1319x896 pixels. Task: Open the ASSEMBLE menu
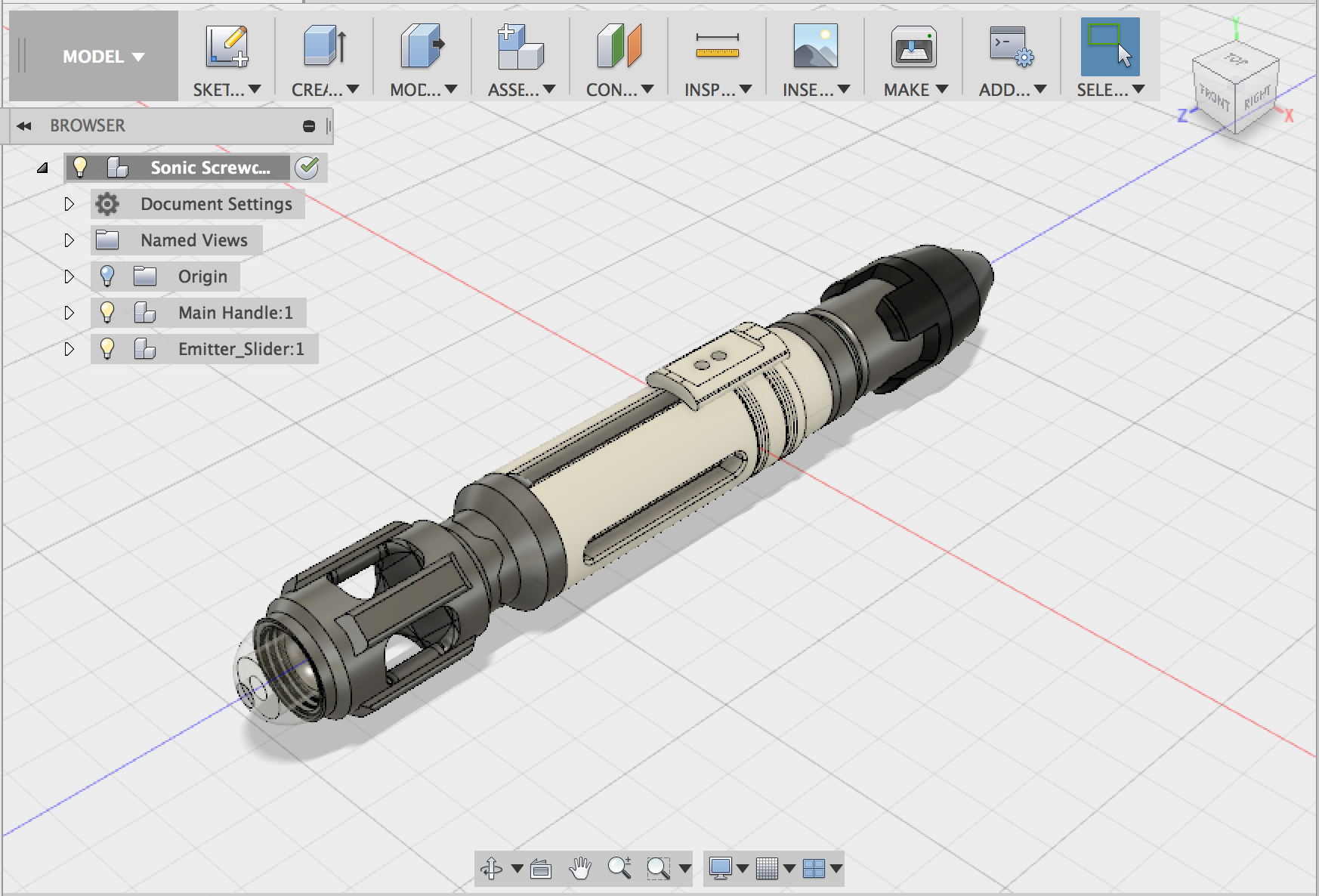point(521,90)
